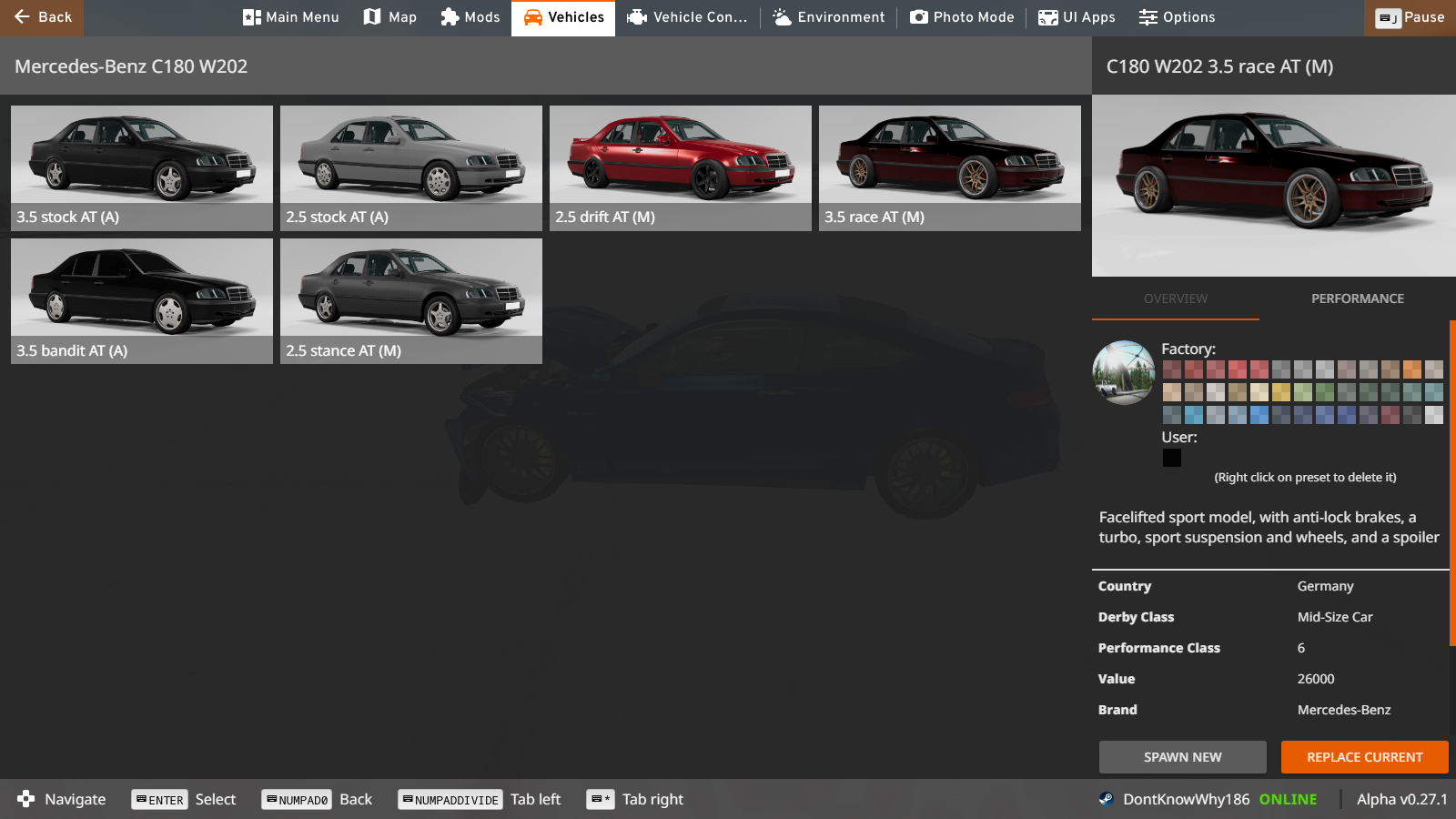Click the orange car Vehicles icon
The height and width of the screenshot is (819, 1456).
(533, 17)
